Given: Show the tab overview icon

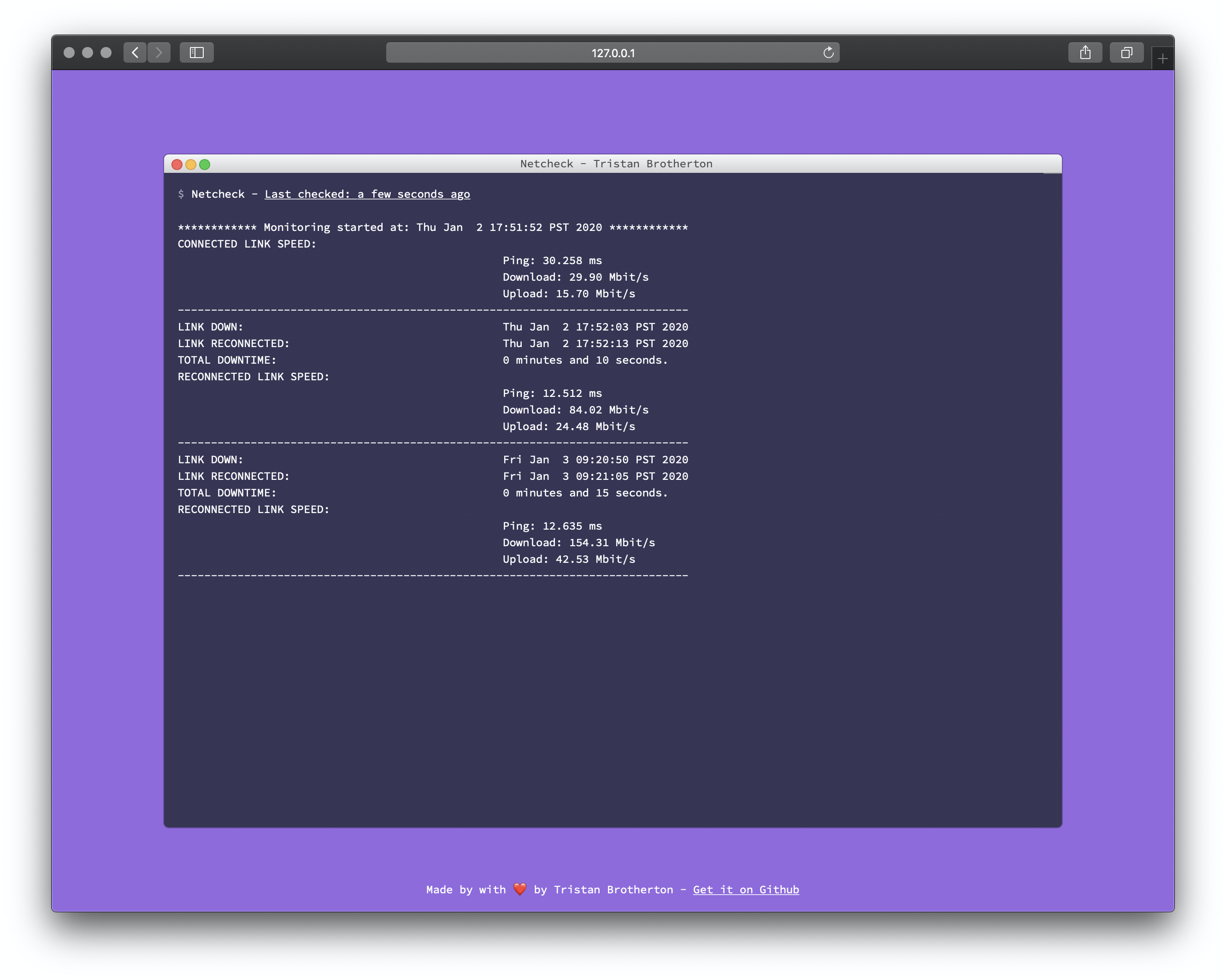Looking at the screenshot, I should pyautogui.click(x=1126, y=53).
